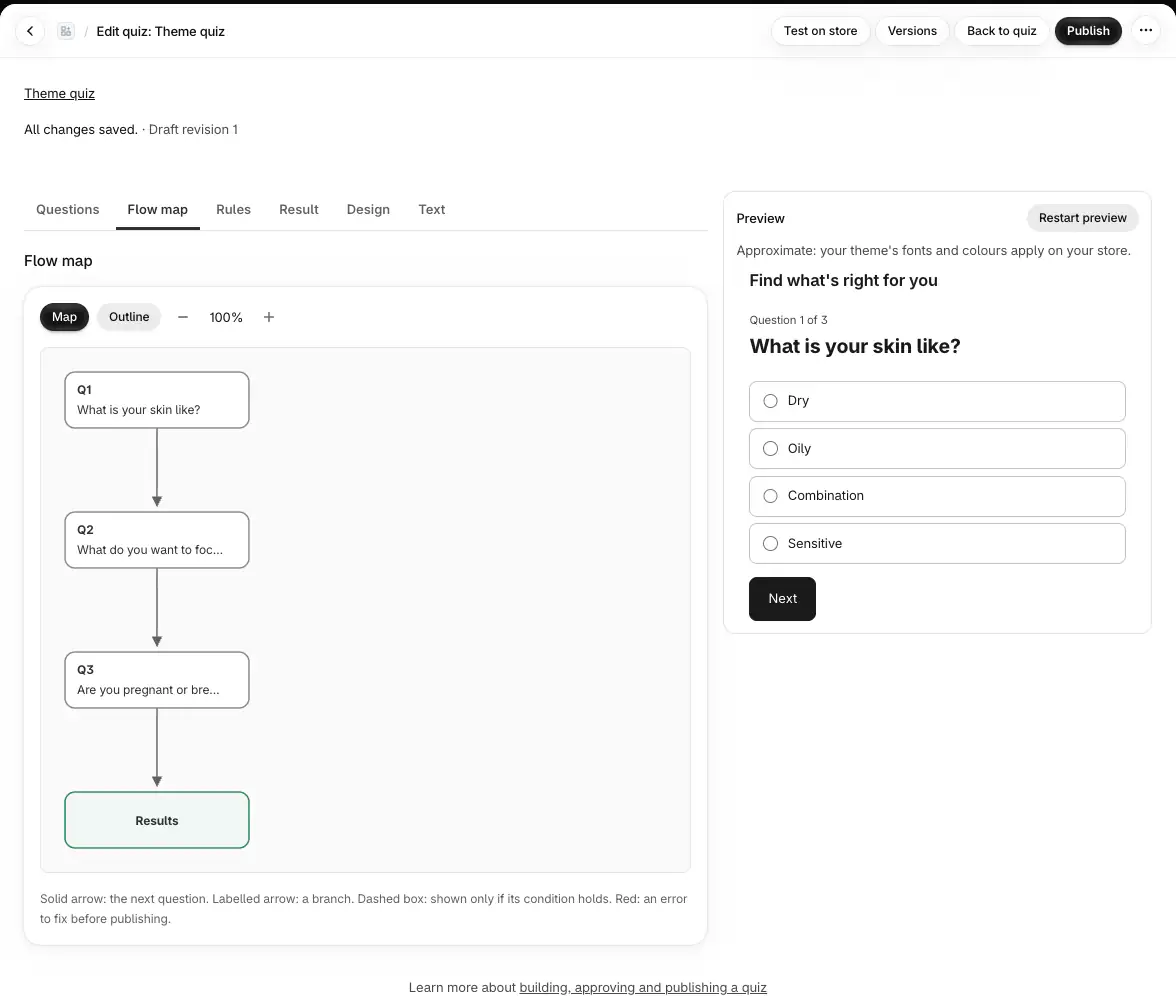Image resolution: width=1176 pixels, height=996 pixels.
Task: Switch to Outline view
Action: pos(129,317)
